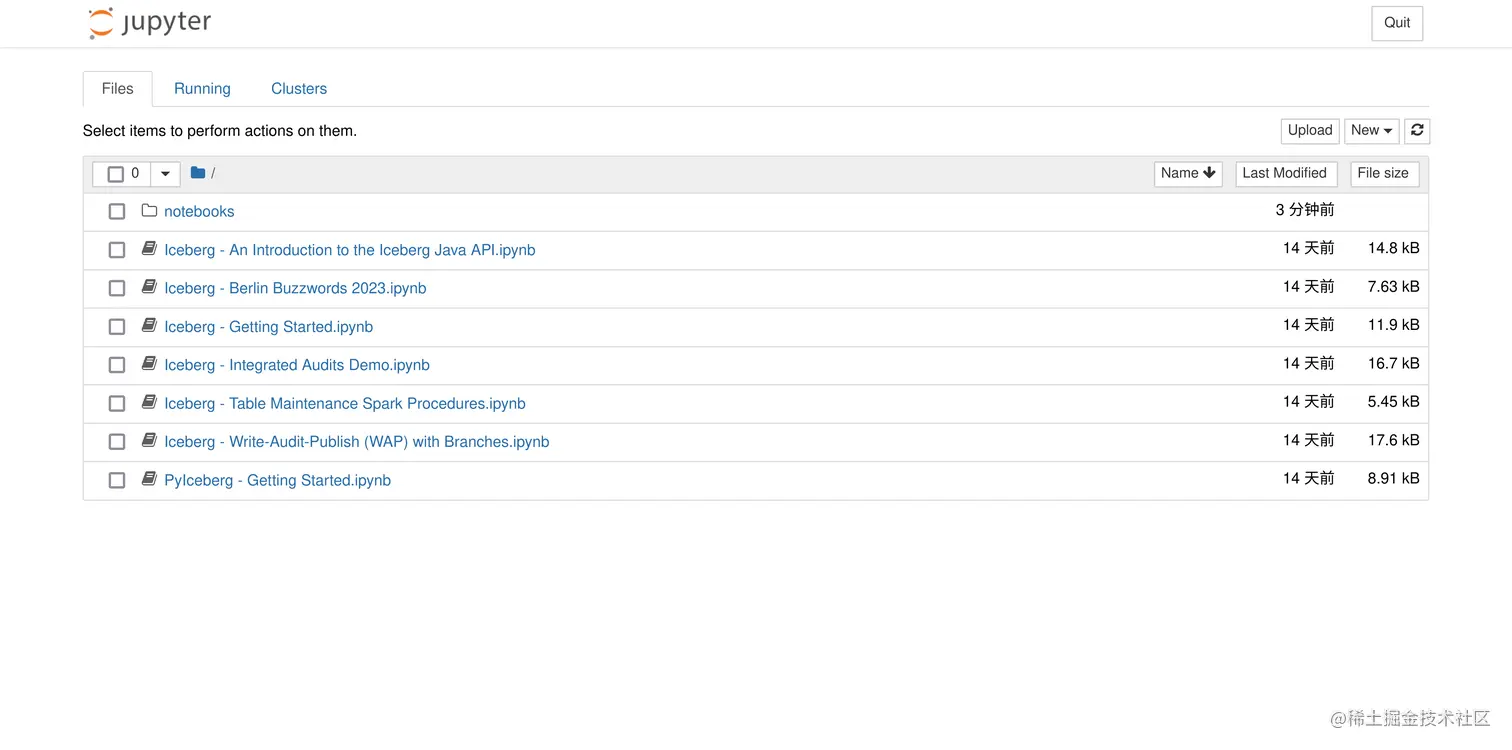Click notebook icon for Iceberg Java API file
Image resolution: width=1512 pixels, height=750 pixels.
pyautogui.click(x=149, y=249)
